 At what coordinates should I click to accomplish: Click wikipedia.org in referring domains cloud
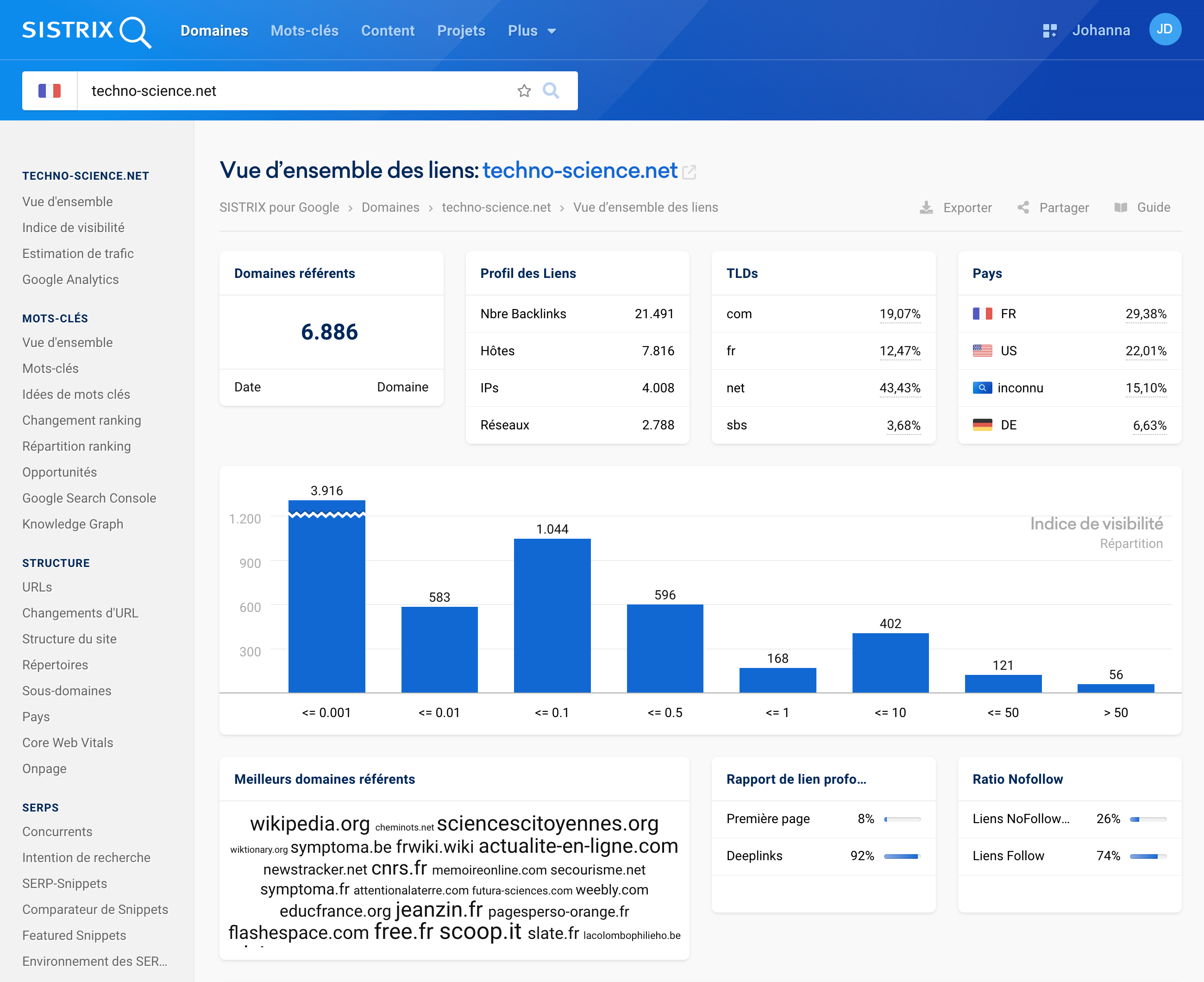310,824
